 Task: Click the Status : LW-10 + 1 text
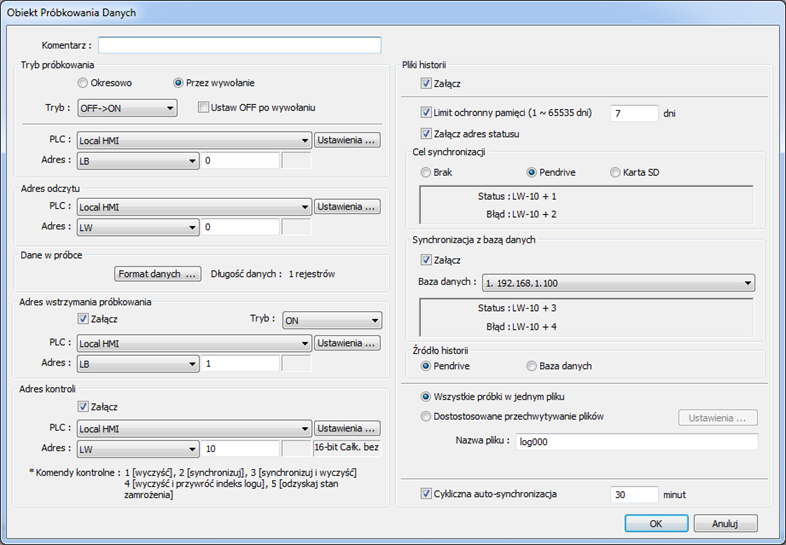pyautogui.click(x=517, y=197)
